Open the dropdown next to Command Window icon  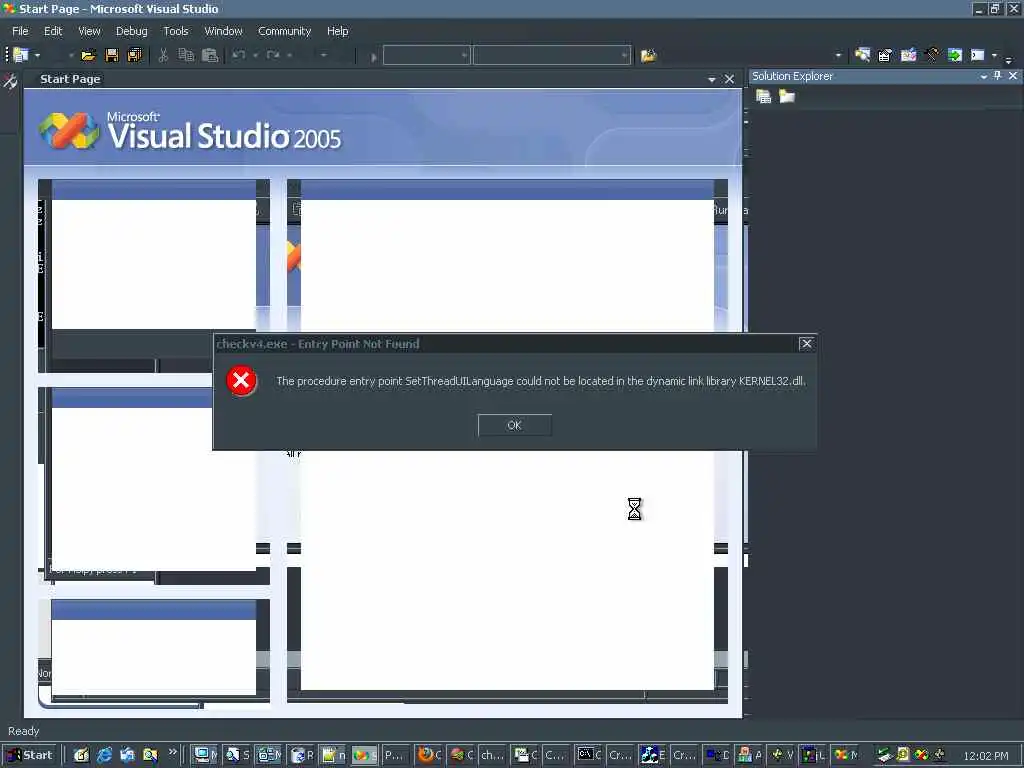point(994,56)
